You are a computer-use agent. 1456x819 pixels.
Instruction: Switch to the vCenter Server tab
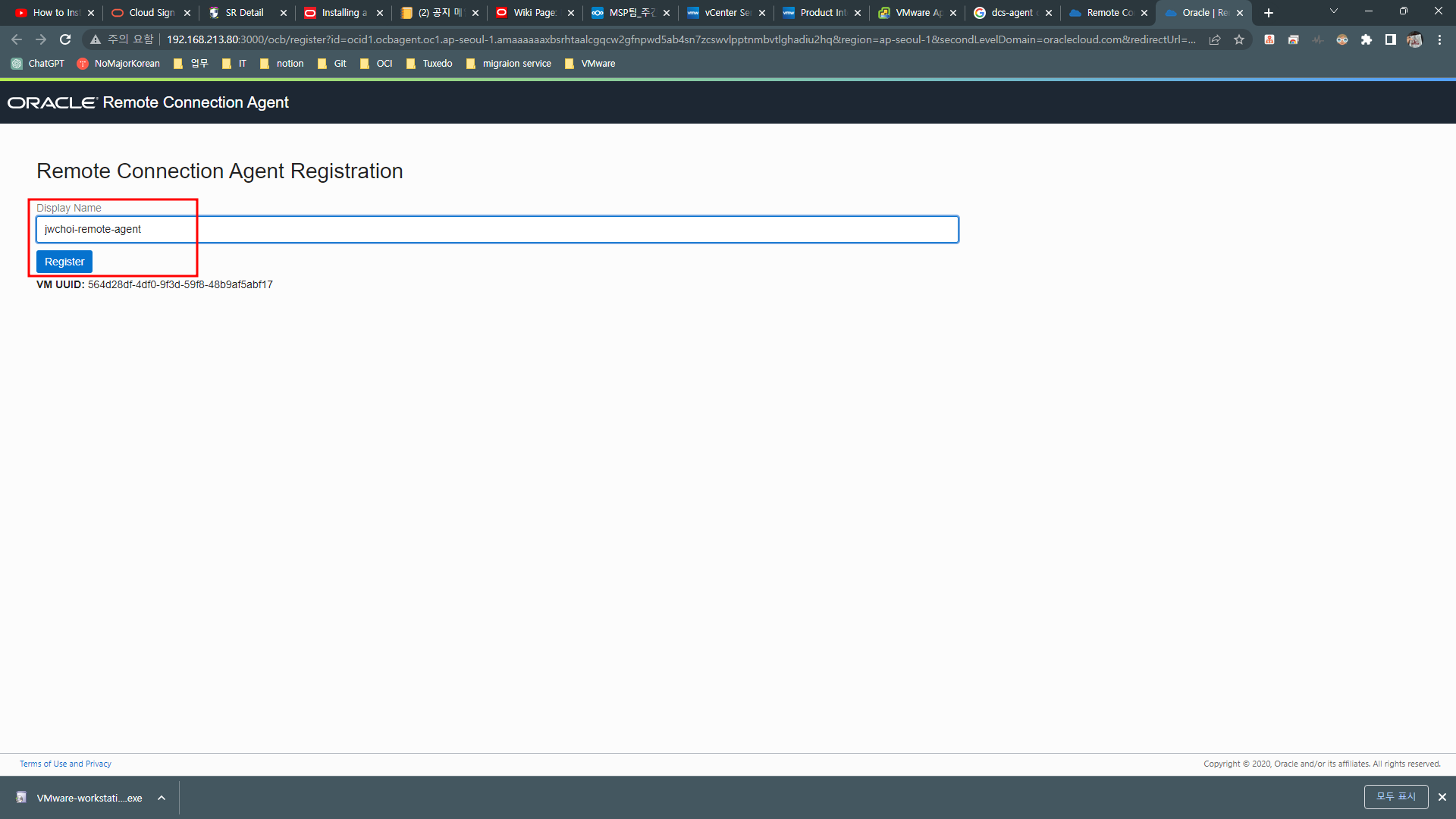pyautogui.click(x=719, y=13)
